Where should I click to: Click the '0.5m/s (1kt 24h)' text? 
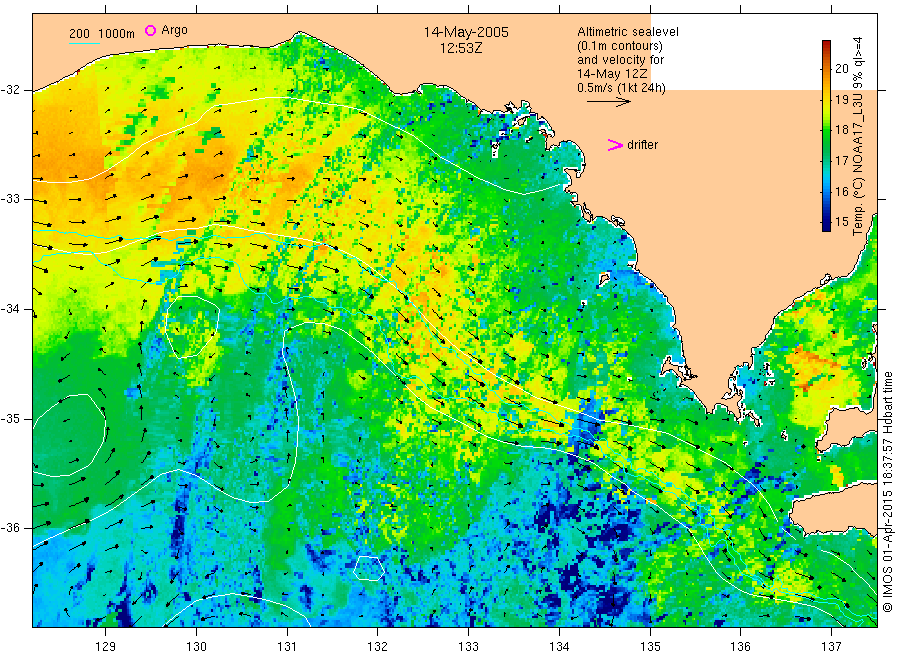pyautogui.click(x=622, y=88)
